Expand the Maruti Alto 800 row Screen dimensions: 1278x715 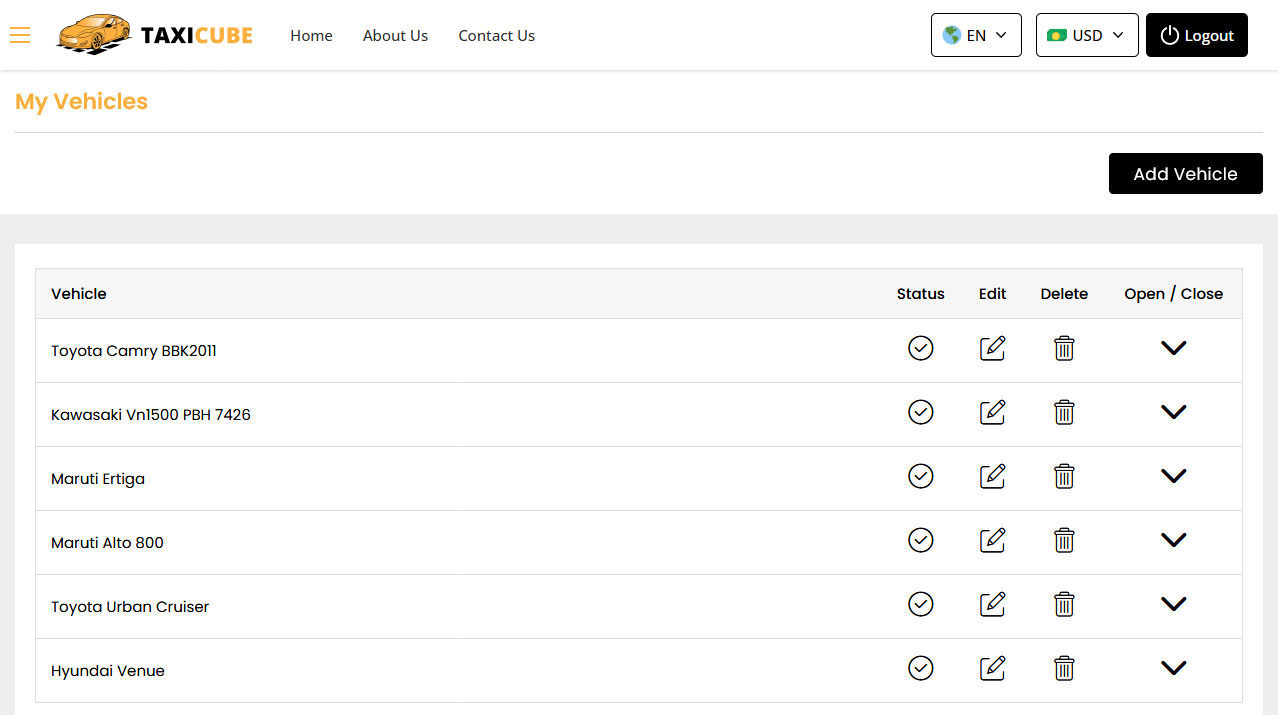(1173, 540)
